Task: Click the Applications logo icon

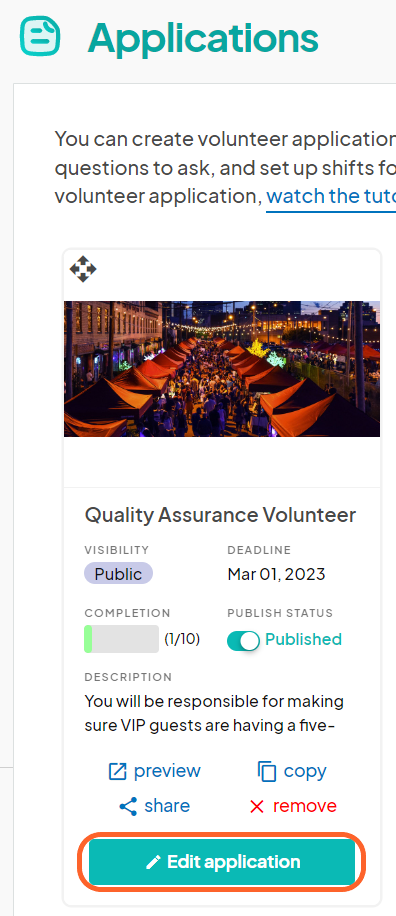Action: [40, 36]
